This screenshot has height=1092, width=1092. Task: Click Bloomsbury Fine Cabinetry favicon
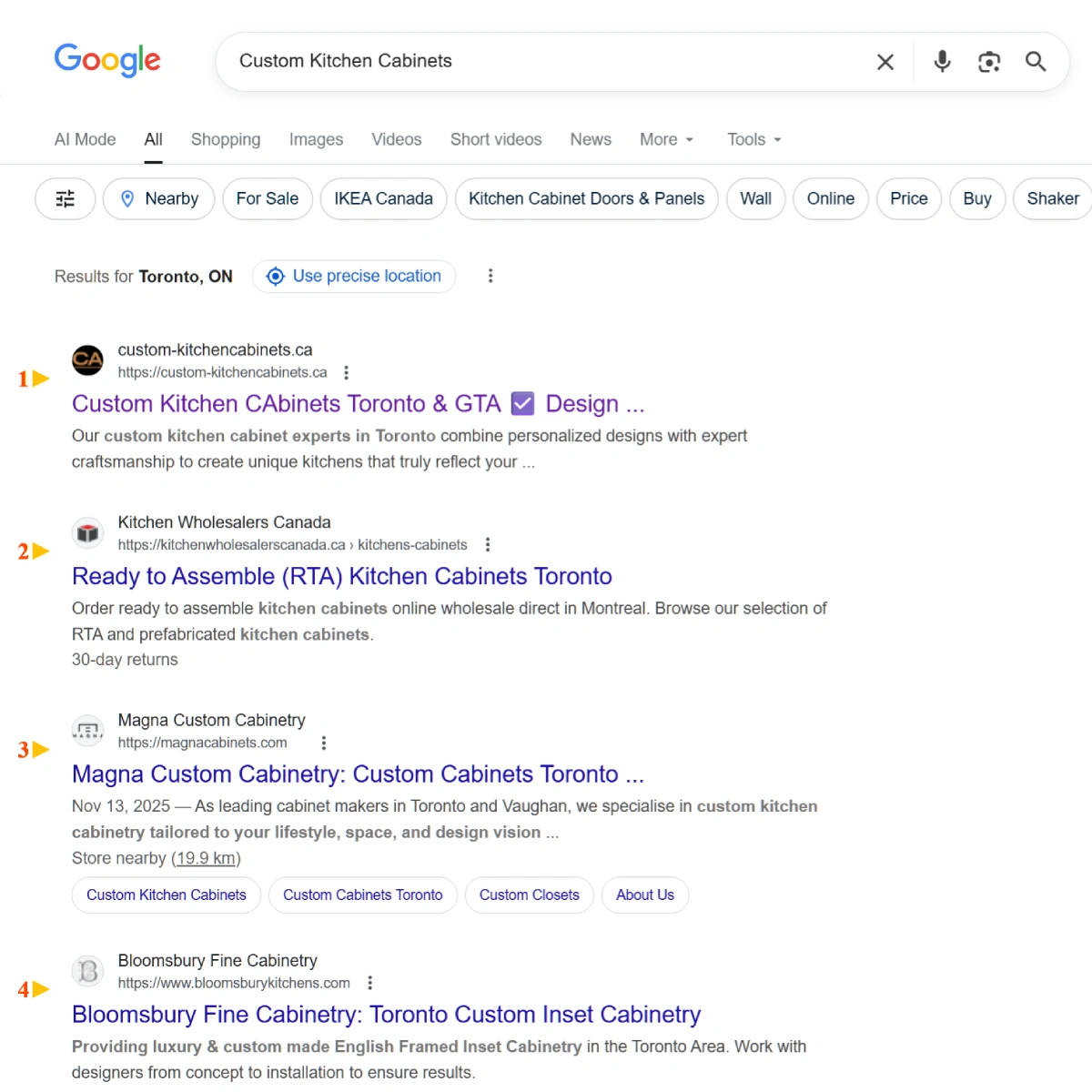(87, 971)
